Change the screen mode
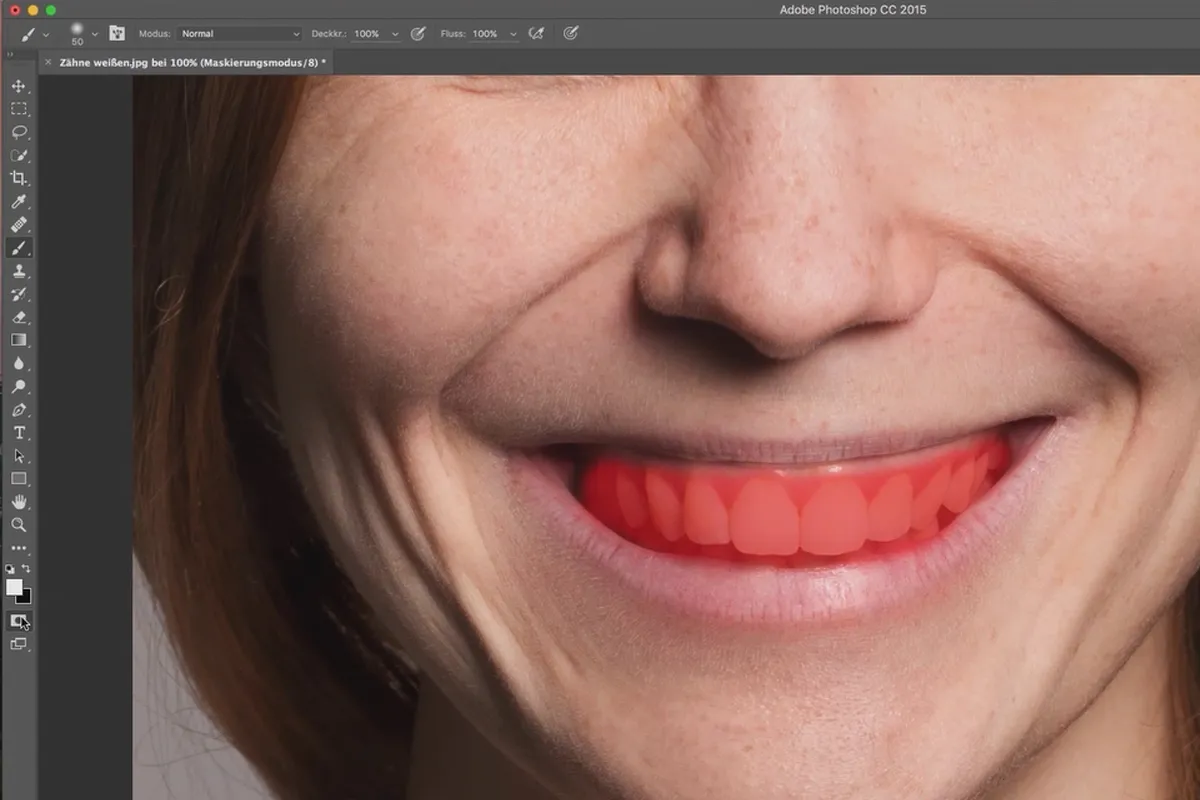Viewport: 1200px width, 800px height. [19, 644]
